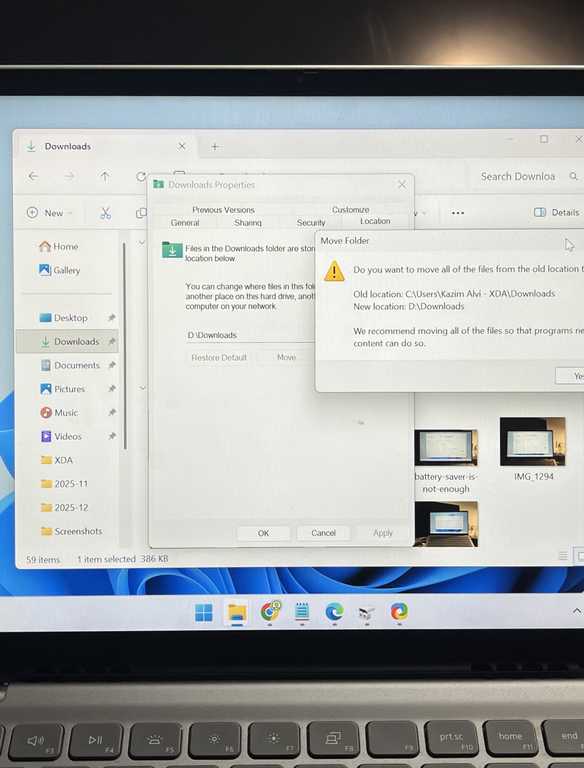Maximize the File Explorer window
This screenshot has height=768, width=584.
pos(544,139)
